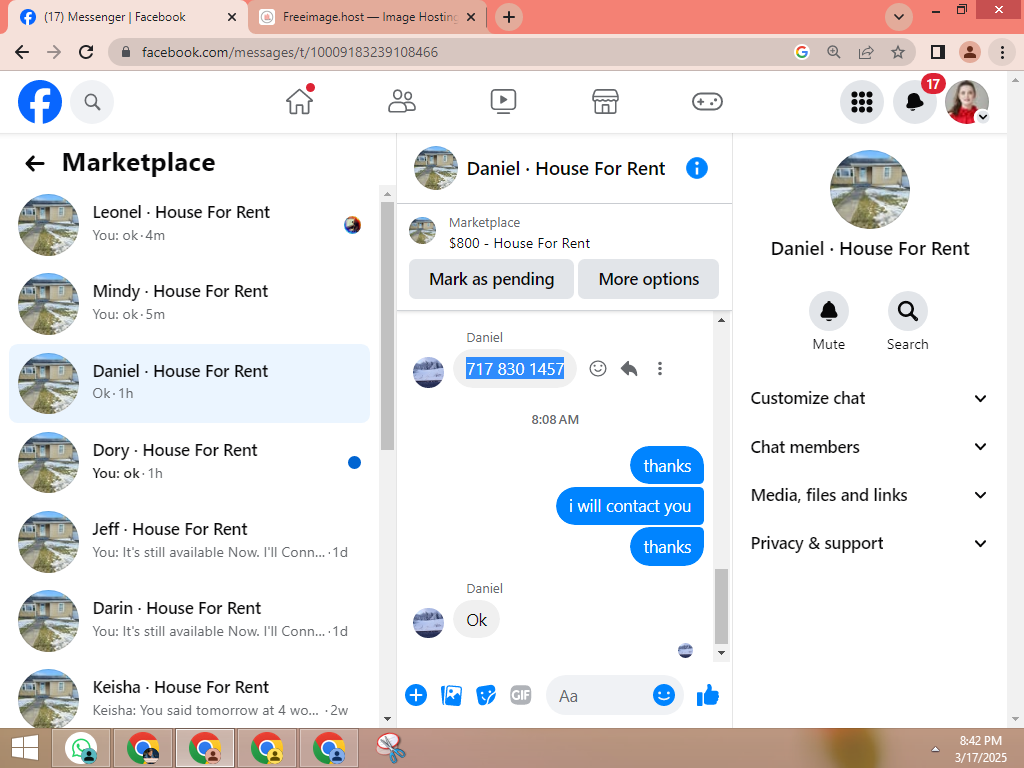1024x768 pixels.
Task: Send a thumbs-up like
Action: click(708, 696)
